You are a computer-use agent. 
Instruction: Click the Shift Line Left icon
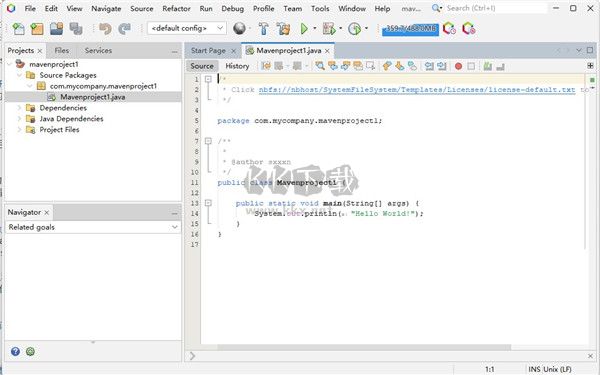pos(429,66)
